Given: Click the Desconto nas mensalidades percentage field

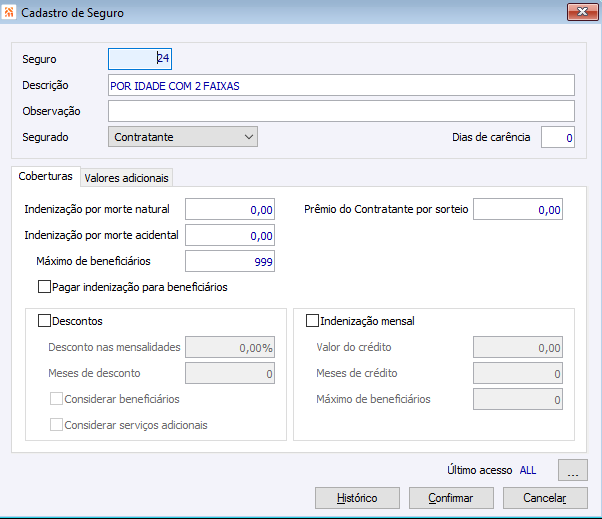Looking at the screenshot, I should (x=230, y=347).
